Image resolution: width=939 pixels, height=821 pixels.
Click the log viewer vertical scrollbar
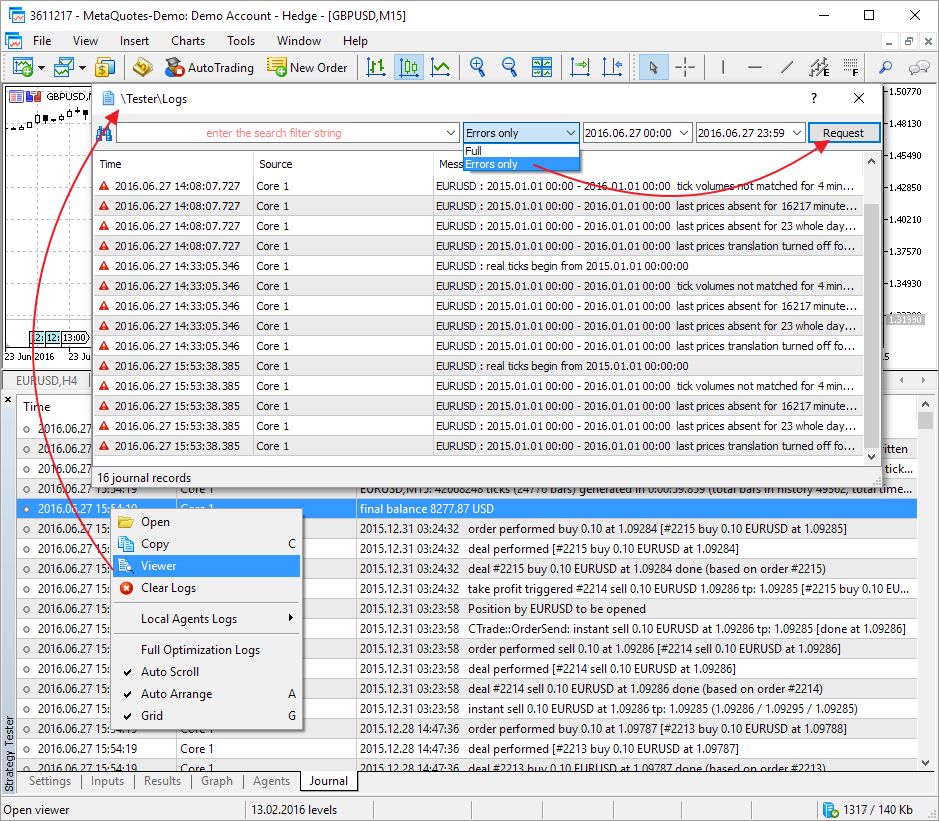point(871,308)
